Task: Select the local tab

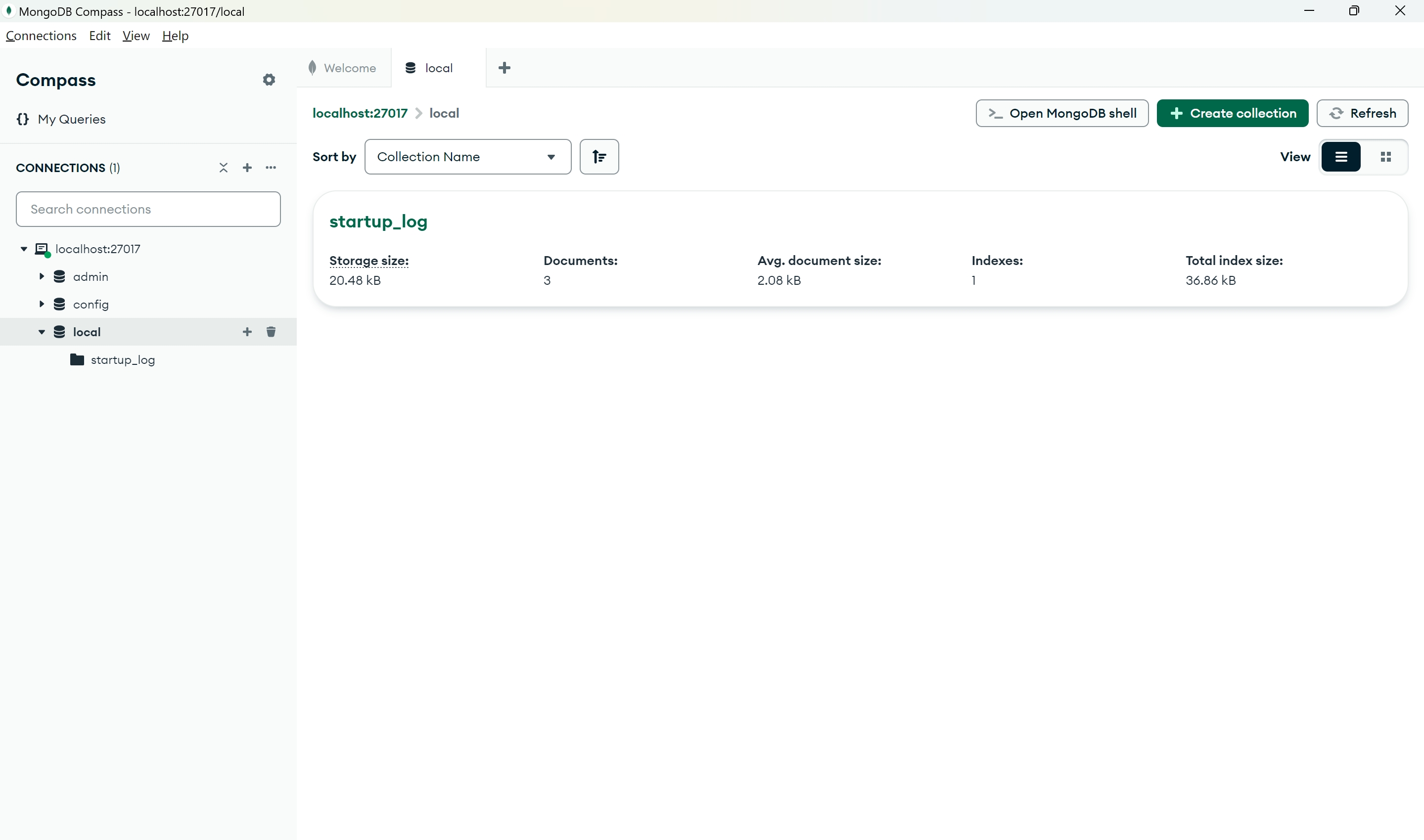Action: [438, 68]
